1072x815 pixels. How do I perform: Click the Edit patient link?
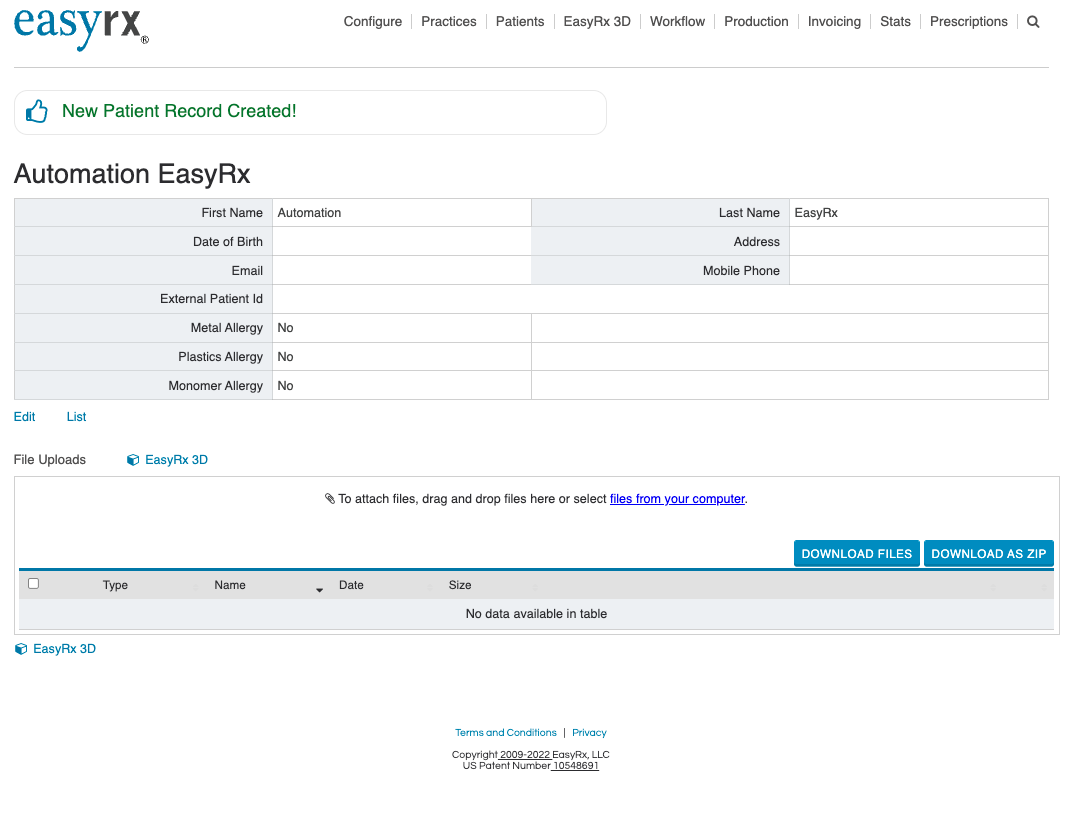click(25, 417)
